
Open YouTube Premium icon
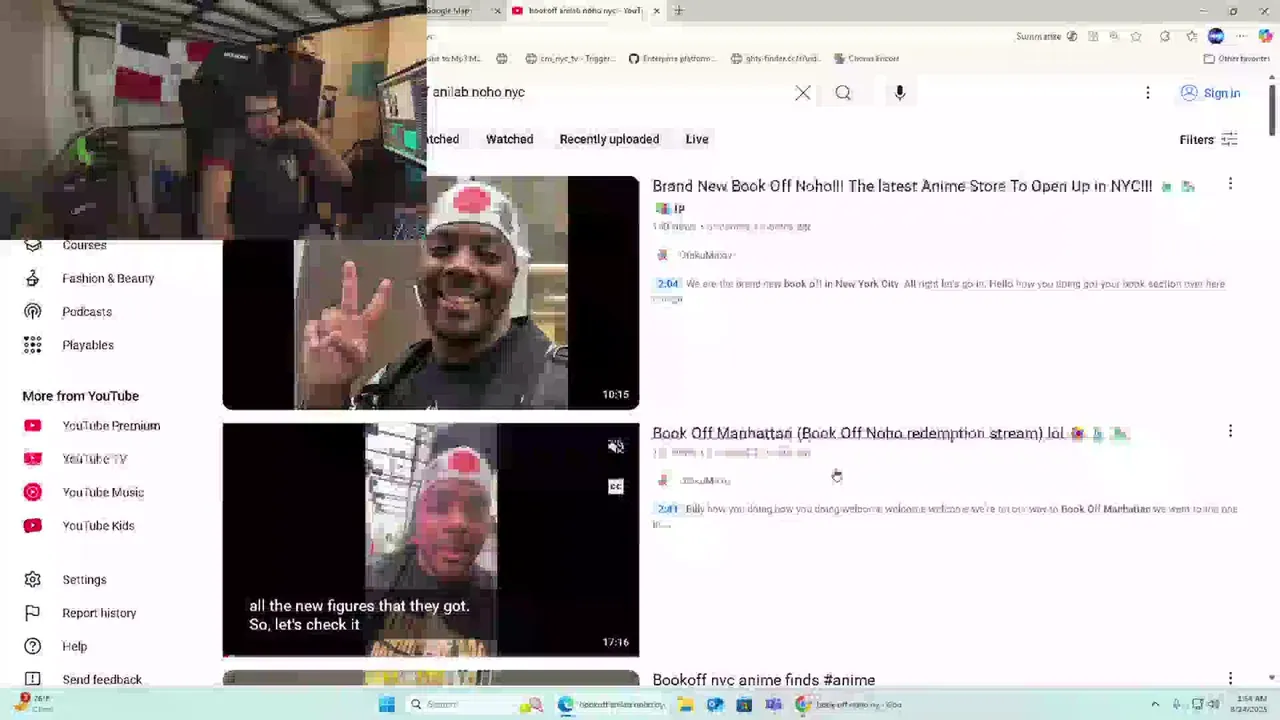[x=33, y=426]
